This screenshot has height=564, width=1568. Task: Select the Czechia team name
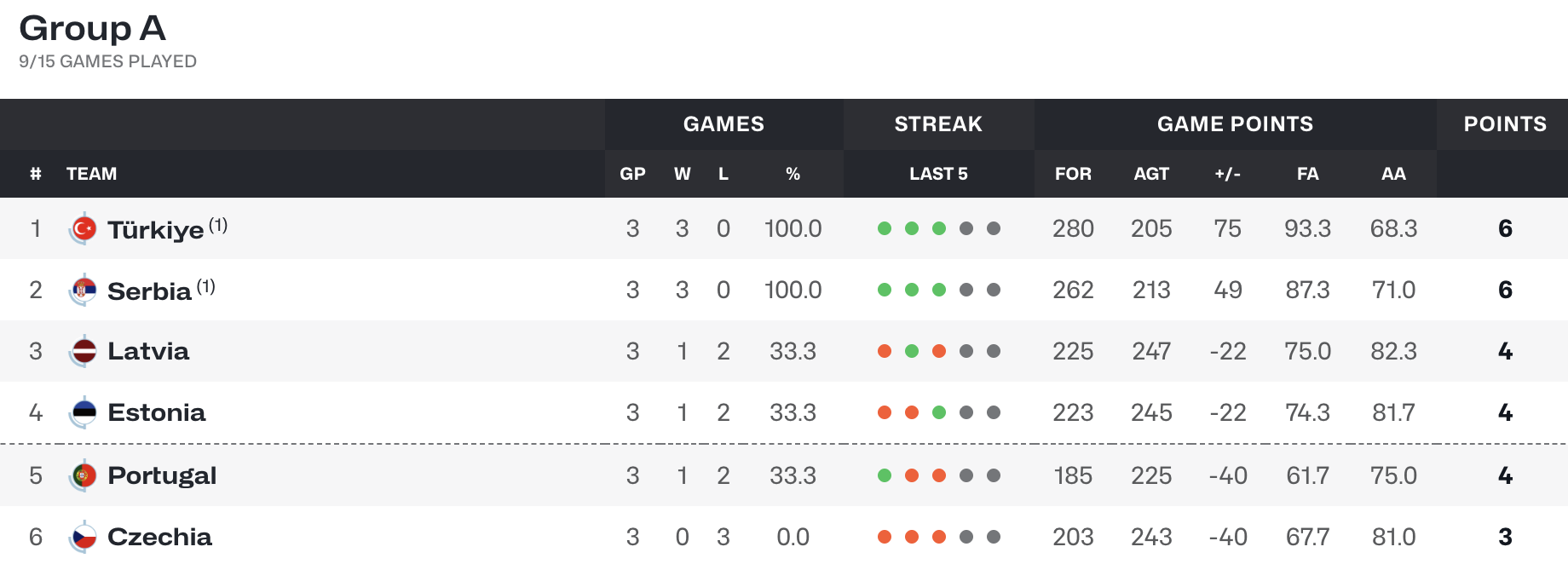point(160,537)
